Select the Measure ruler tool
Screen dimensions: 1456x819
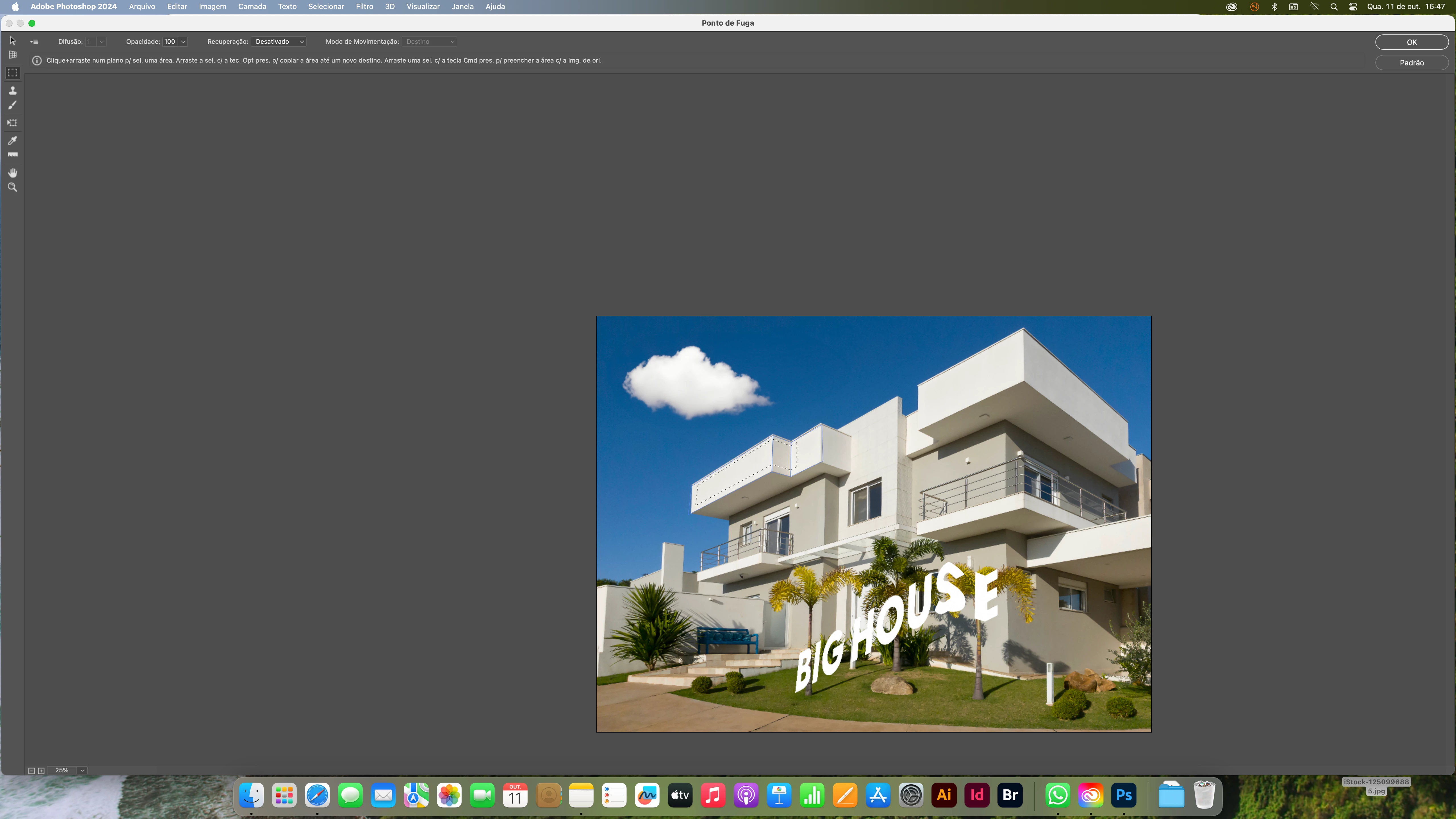click(13, 154)
